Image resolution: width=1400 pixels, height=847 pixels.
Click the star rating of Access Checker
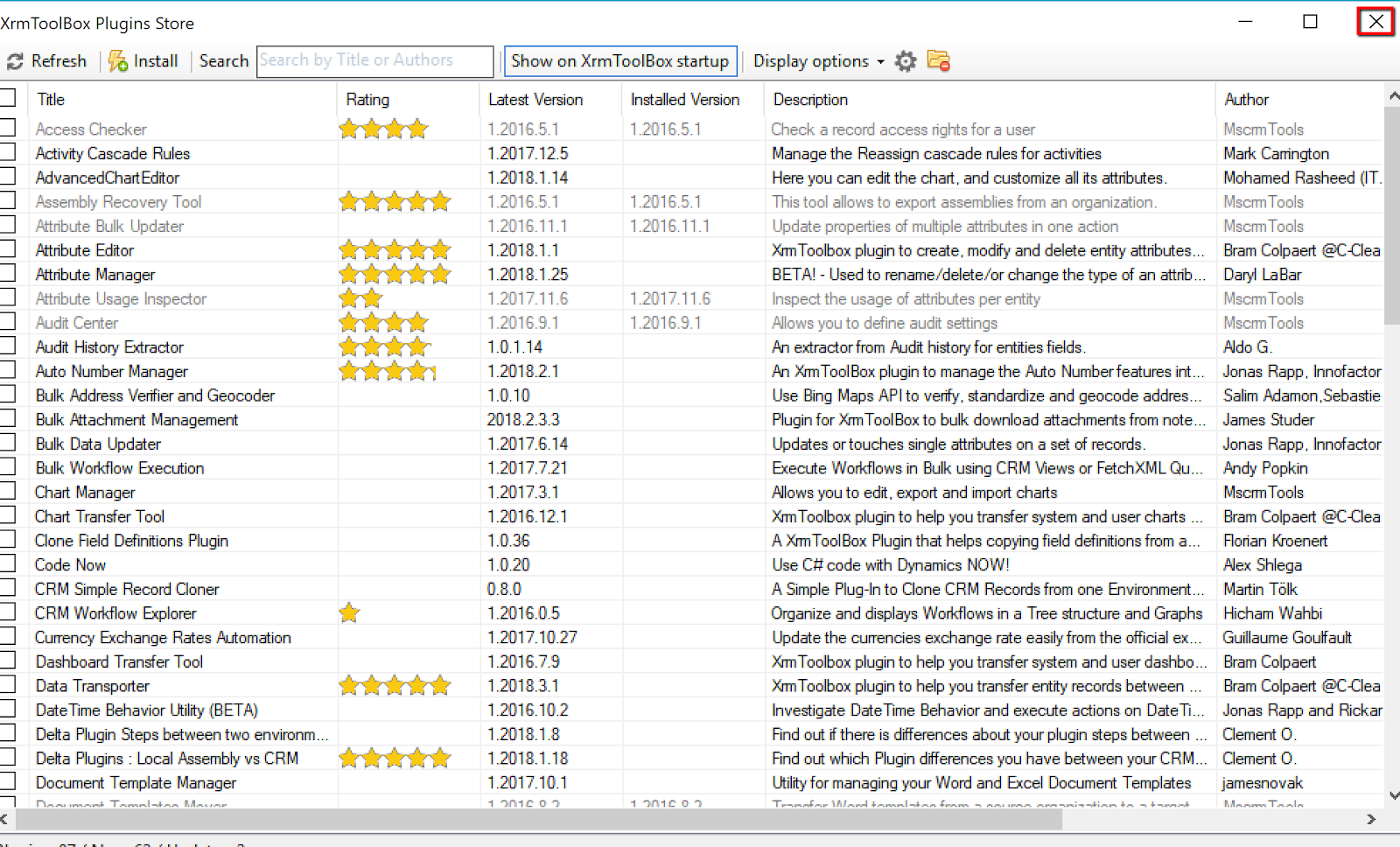(384, 129)
